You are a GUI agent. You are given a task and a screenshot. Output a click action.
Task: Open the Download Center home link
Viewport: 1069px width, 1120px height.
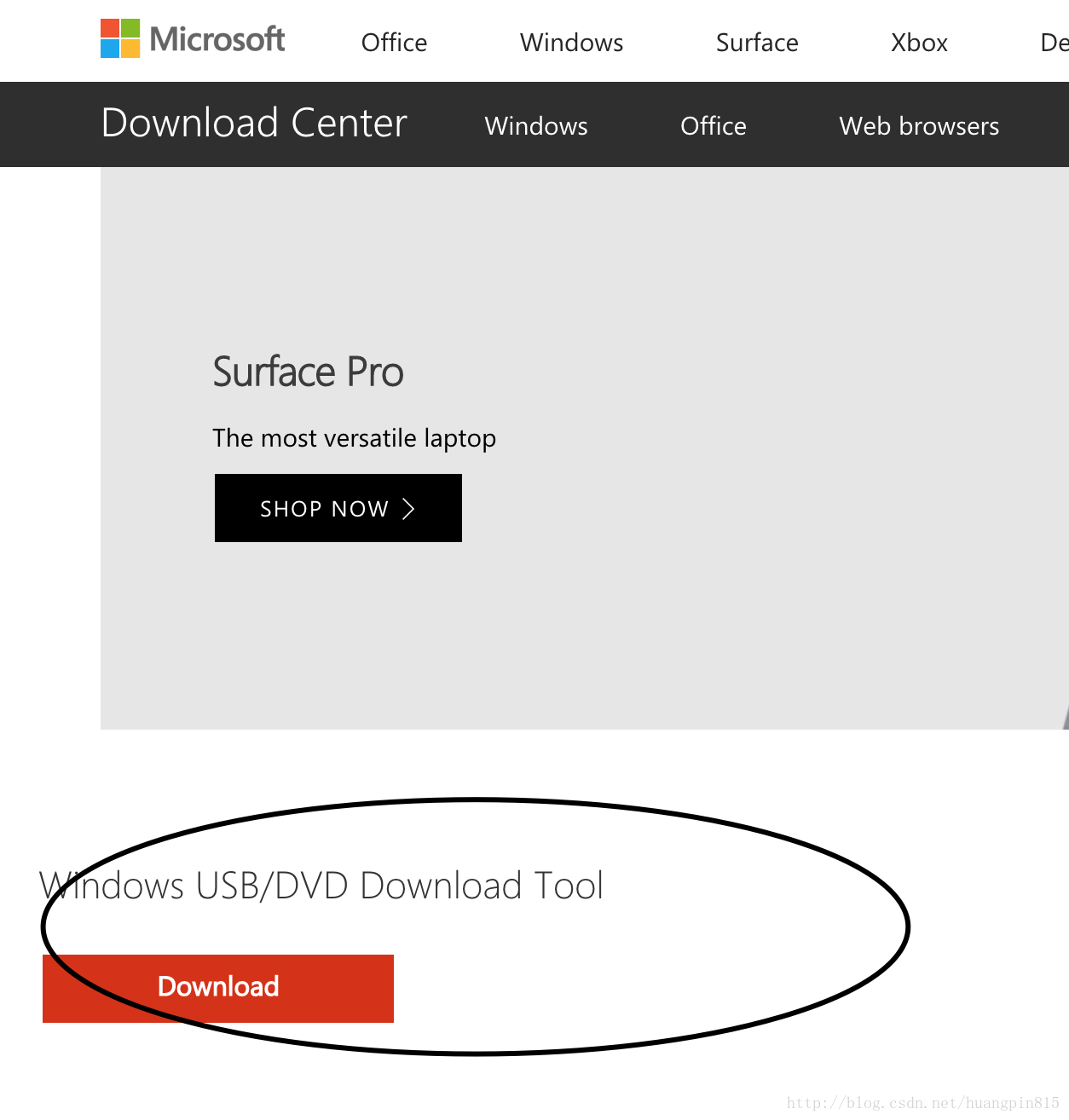click(254, 124)
